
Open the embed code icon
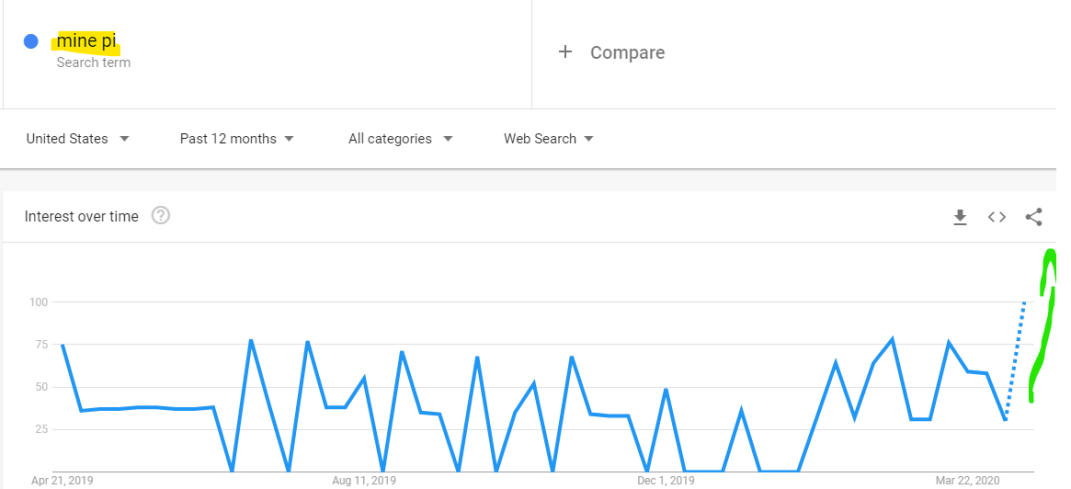click(x=997, y=217)
